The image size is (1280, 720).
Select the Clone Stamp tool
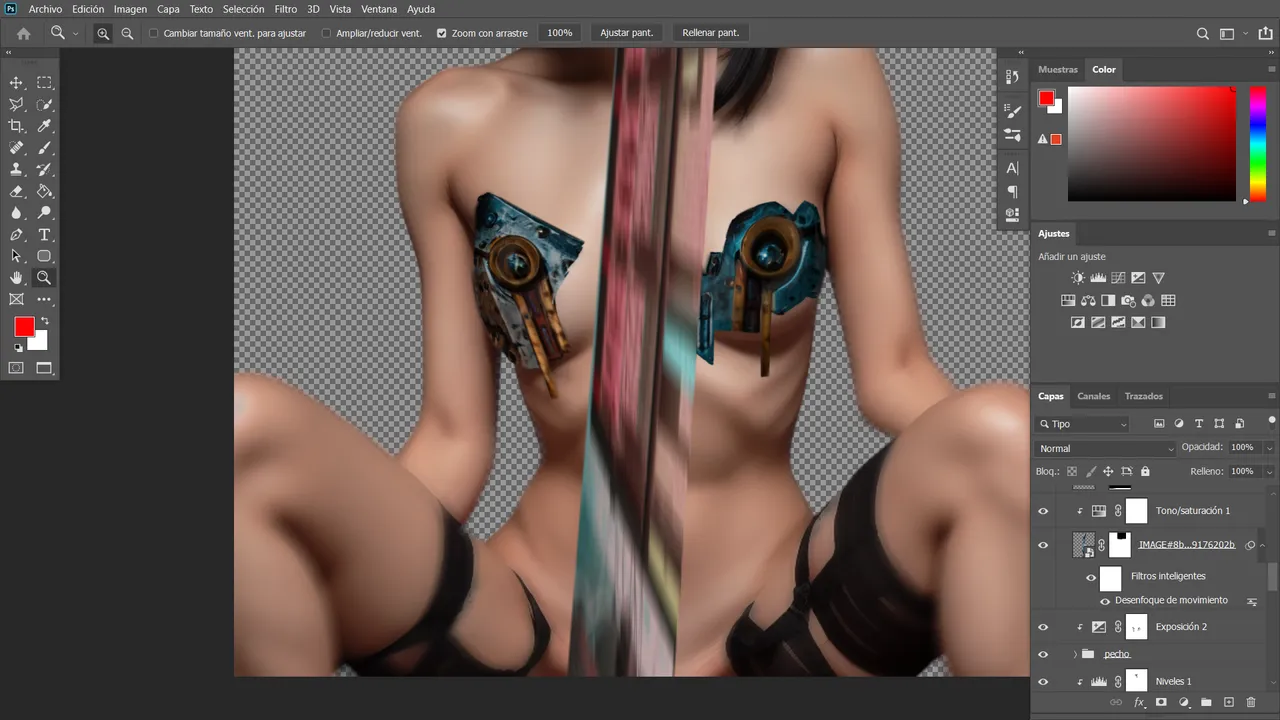click(x=16, y=170)
